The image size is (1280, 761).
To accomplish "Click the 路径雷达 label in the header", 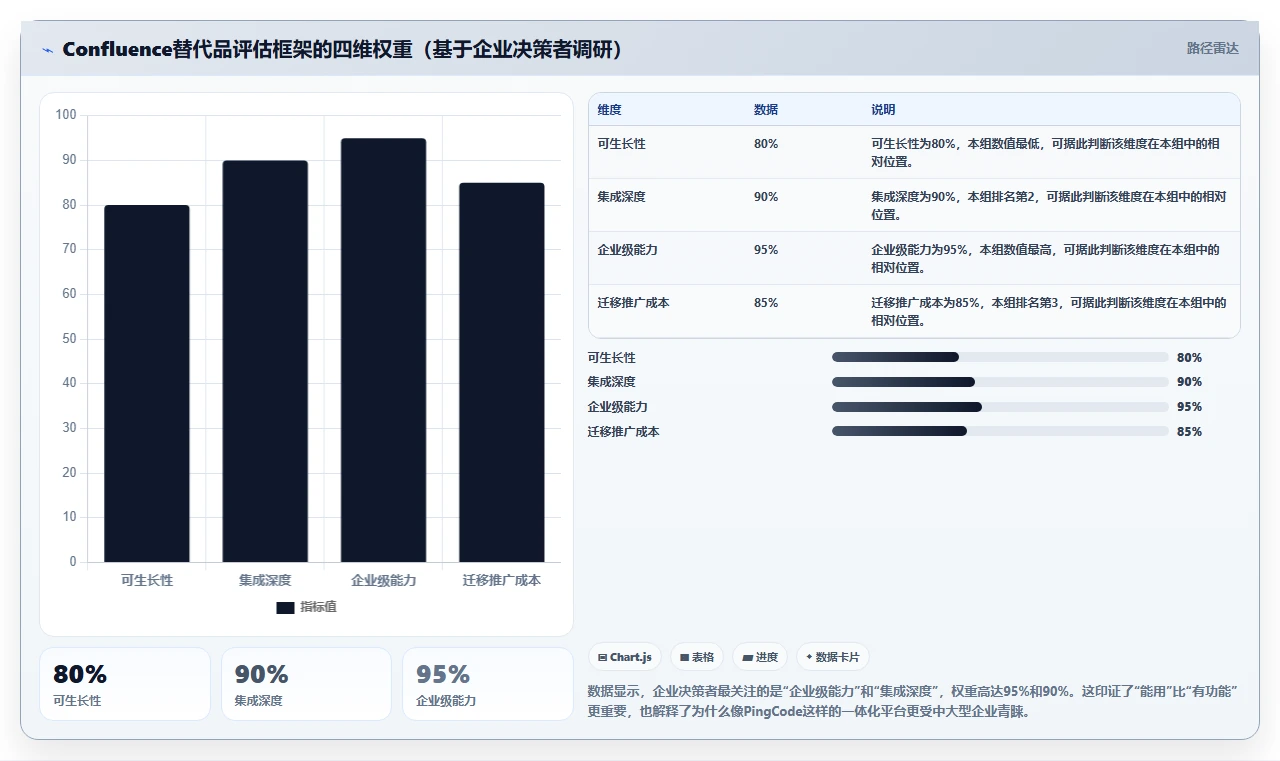I will tap(1212, 48).
